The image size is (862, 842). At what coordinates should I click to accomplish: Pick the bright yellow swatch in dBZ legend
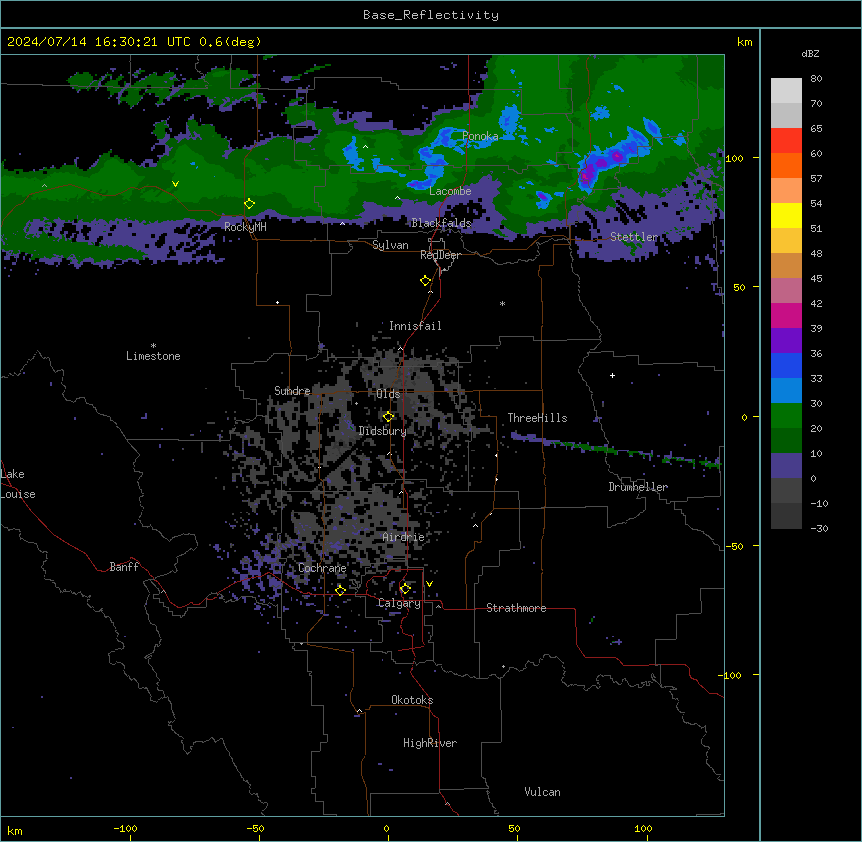pyautogui.click(x=786, y=215)
